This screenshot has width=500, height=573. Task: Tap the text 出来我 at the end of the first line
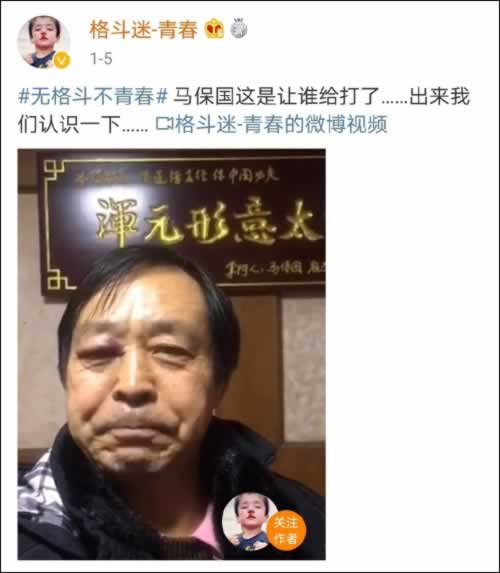point(439,97)
